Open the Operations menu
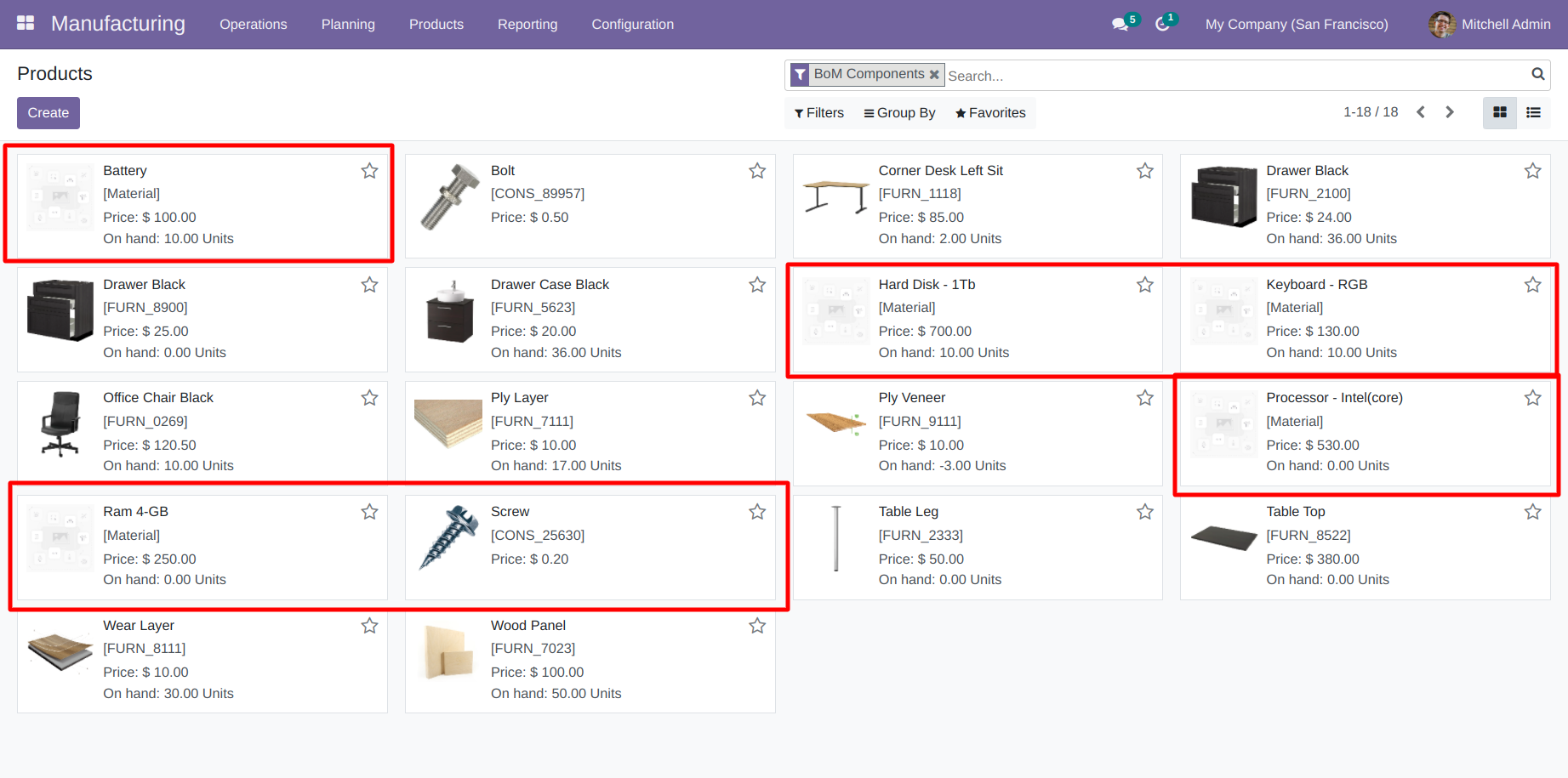The image size is (1568, 778). 254,25
